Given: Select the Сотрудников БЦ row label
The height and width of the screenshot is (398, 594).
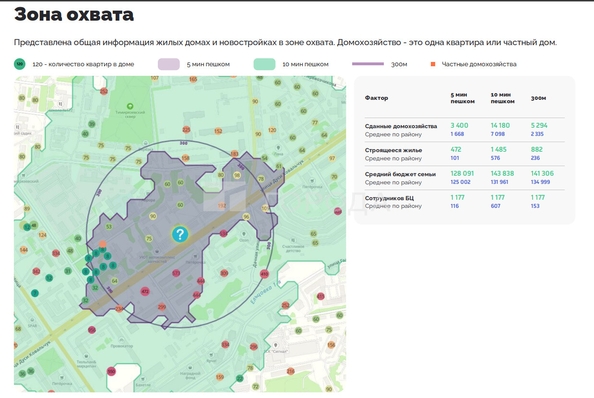Looking at the screenshot, I should point(389,198).
